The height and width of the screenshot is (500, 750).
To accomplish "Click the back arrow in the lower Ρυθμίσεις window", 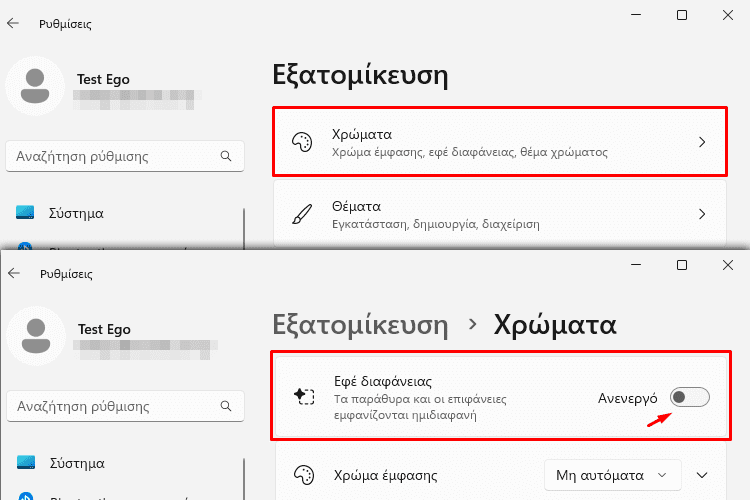I will (14, 273).
